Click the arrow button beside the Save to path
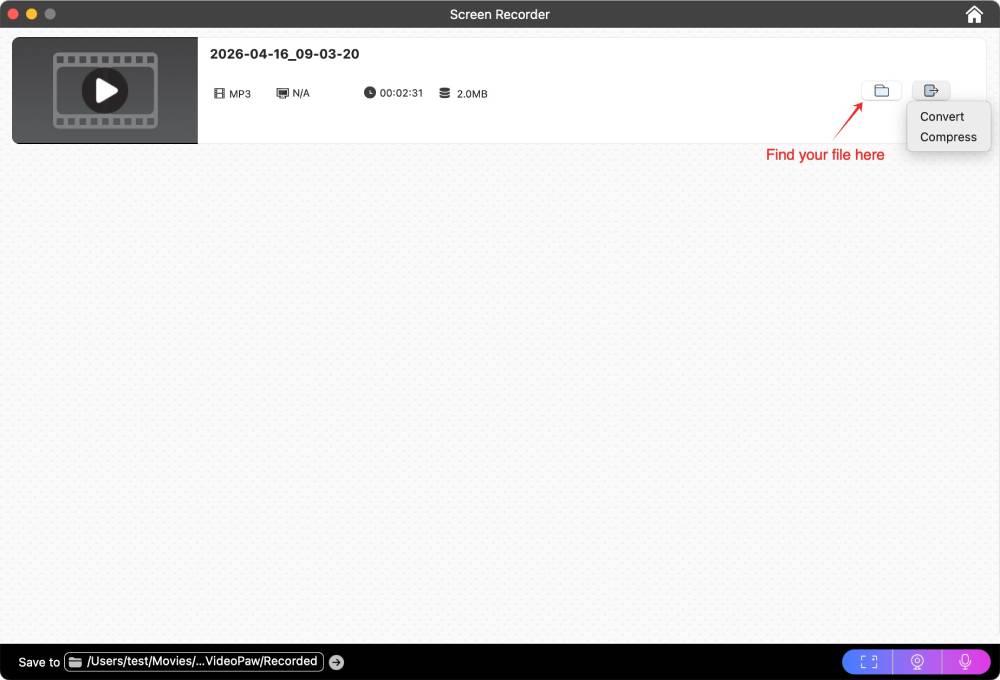 [336, 661]
